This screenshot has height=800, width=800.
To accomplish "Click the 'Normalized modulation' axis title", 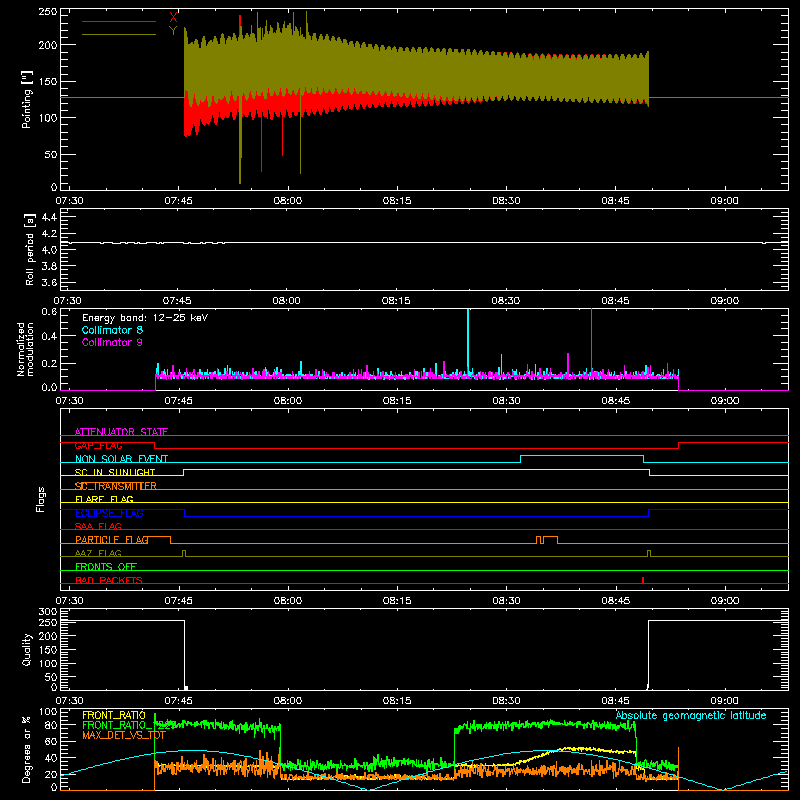I will [x=25, y=349].
